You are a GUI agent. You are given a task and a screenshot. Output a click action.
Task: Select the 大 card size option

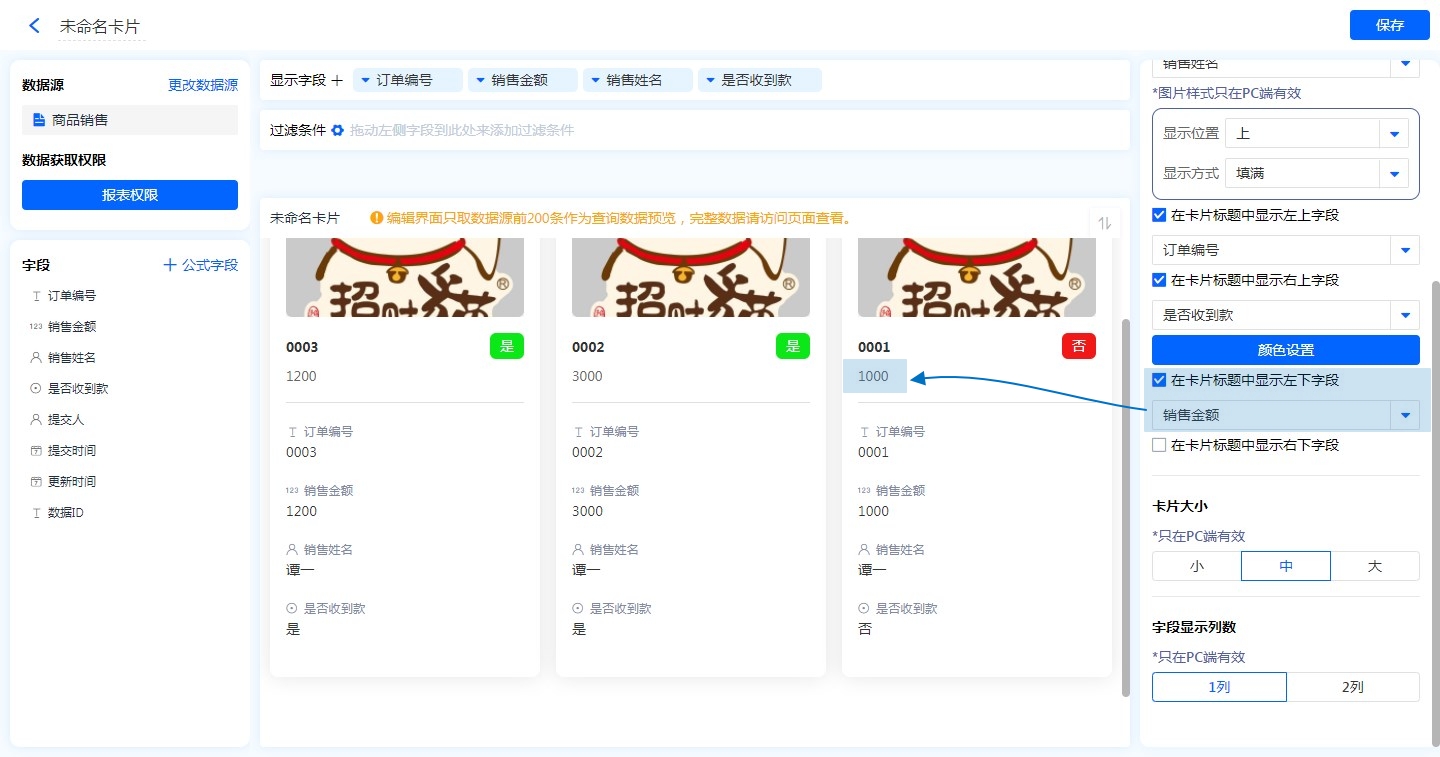(x=1374, y=566)
